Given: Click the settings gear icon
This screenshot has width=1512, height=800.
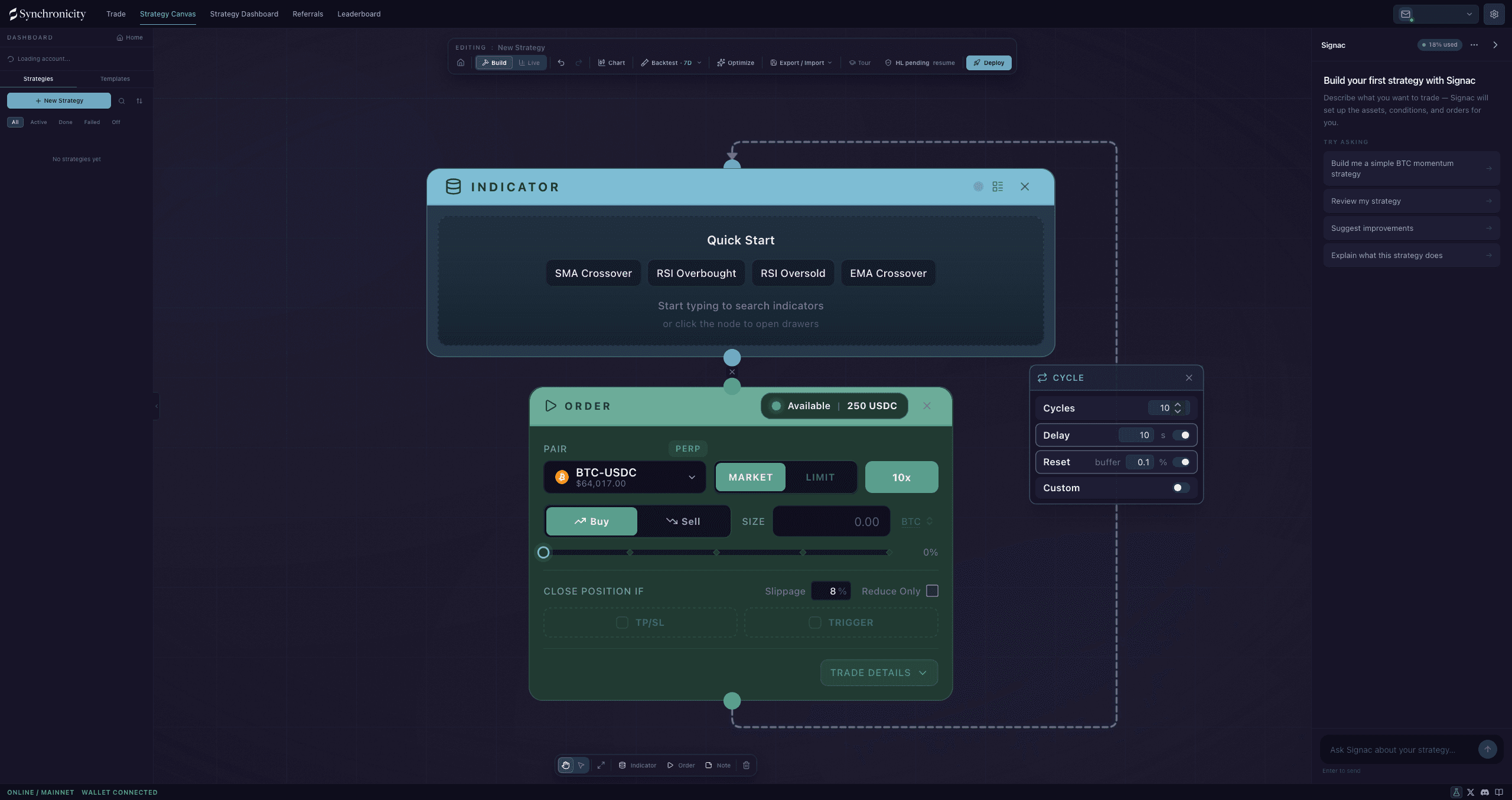Looking at the screenshot, I should pyautogui.click(x=1494, y=14).
